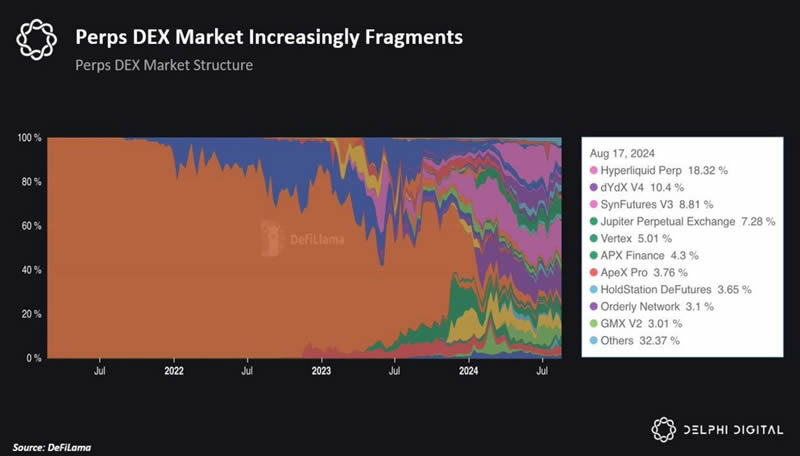Click the 2023 x-axis marker
Image resolution: width=800 pixels, height=456 pixels.
pyautogui.click(x=321, y=371)
